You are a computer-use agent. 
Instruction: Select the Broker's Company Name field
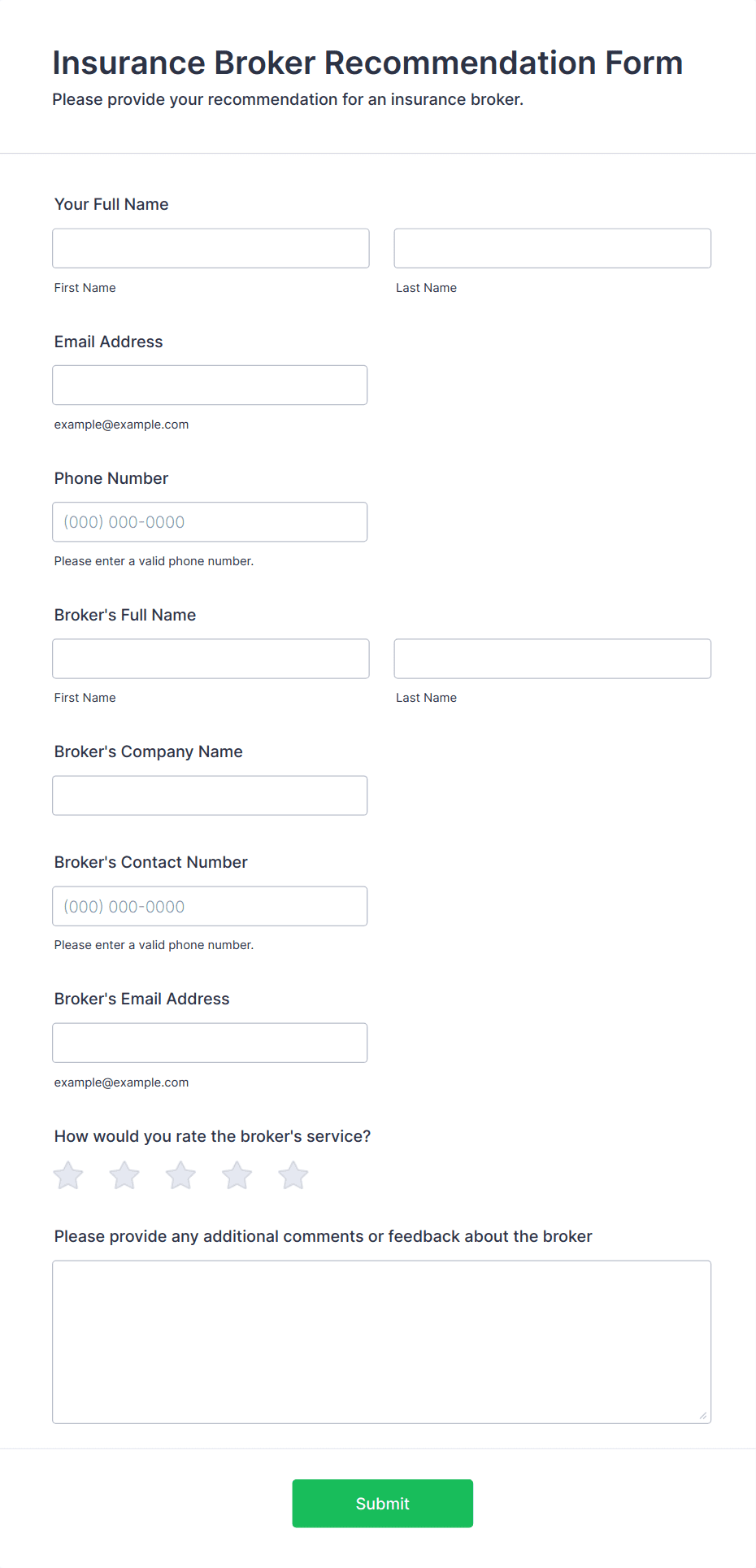point(210,795)
